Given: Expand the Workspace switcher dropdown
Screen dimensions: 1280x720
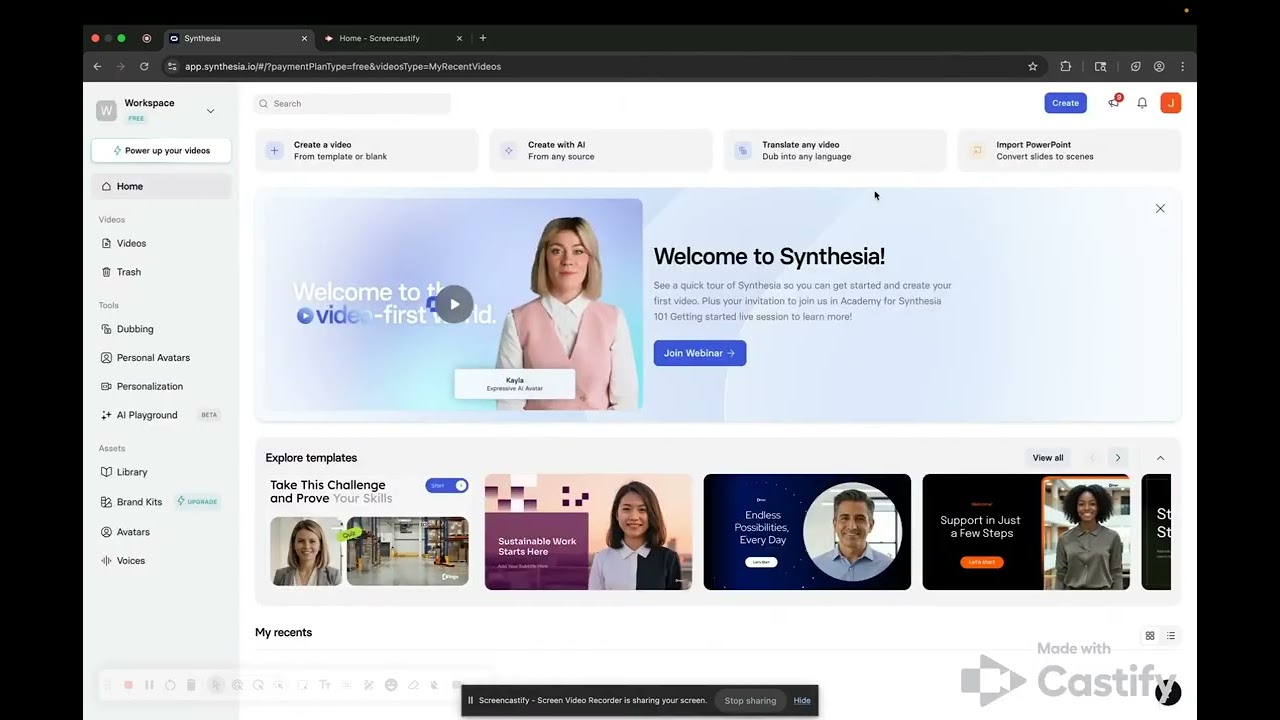Looking at the screenshot, I should (210, 111).
